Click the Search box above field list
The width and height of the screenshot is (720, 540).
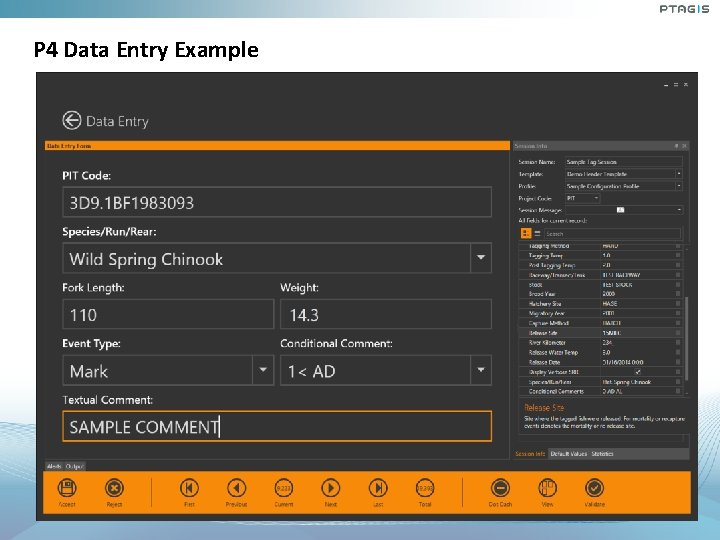coord(613,234)
